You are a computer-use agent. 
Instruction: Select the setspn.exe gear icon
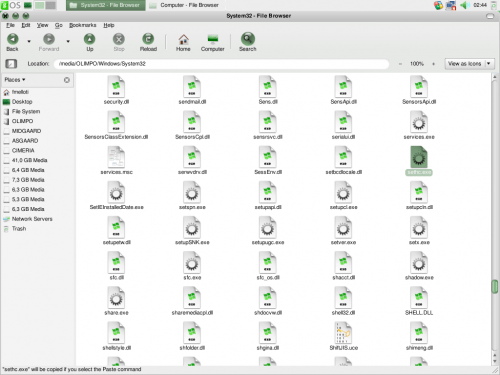coord(192,192)
